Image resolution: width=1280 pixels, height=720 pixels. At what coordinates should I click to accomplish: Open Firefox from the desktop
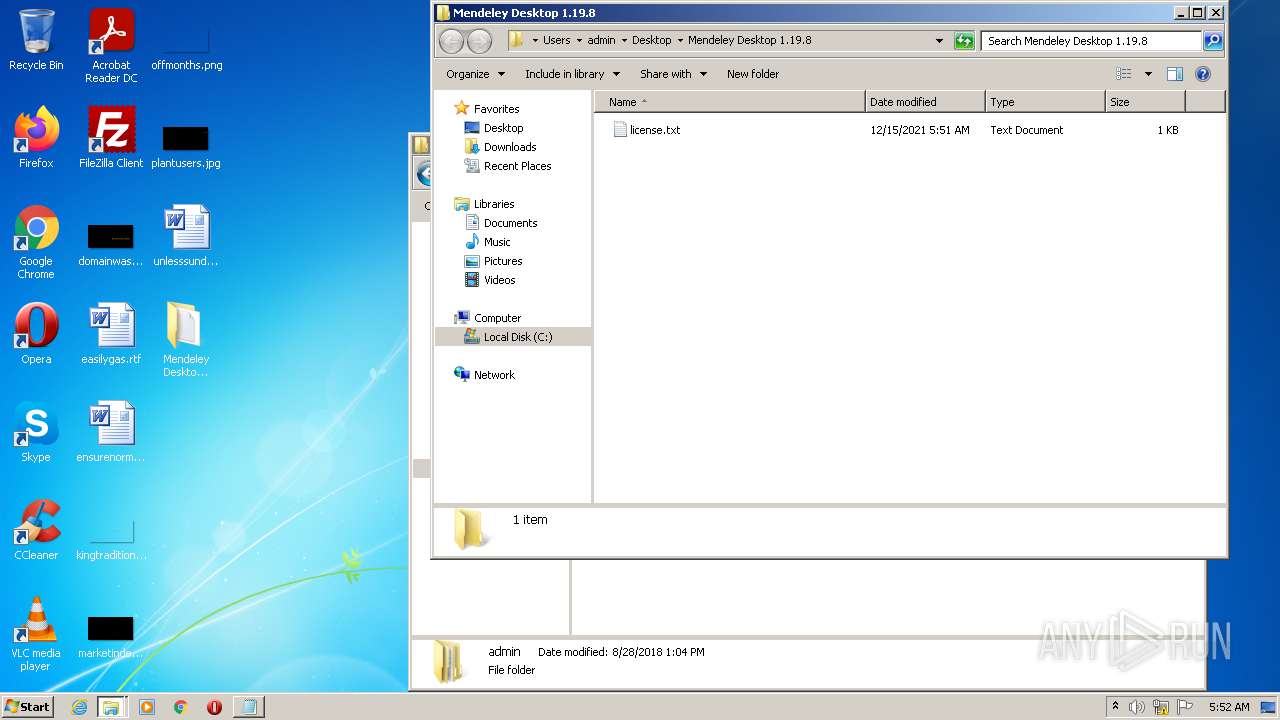[x=36, y=138]
